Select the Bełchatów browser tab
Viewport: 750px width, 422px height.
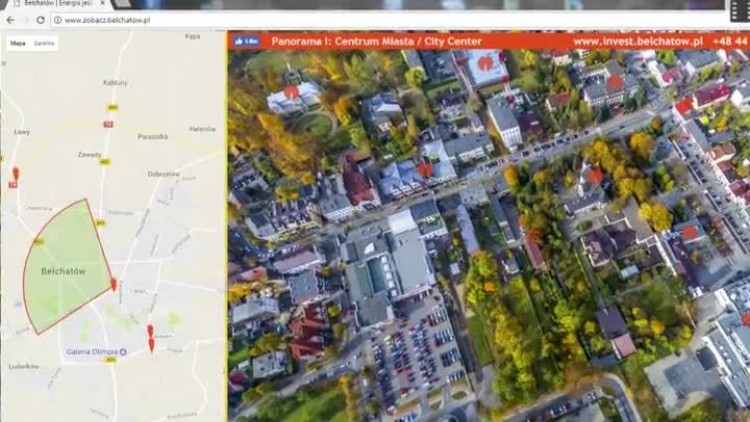(x=57, y=3)
